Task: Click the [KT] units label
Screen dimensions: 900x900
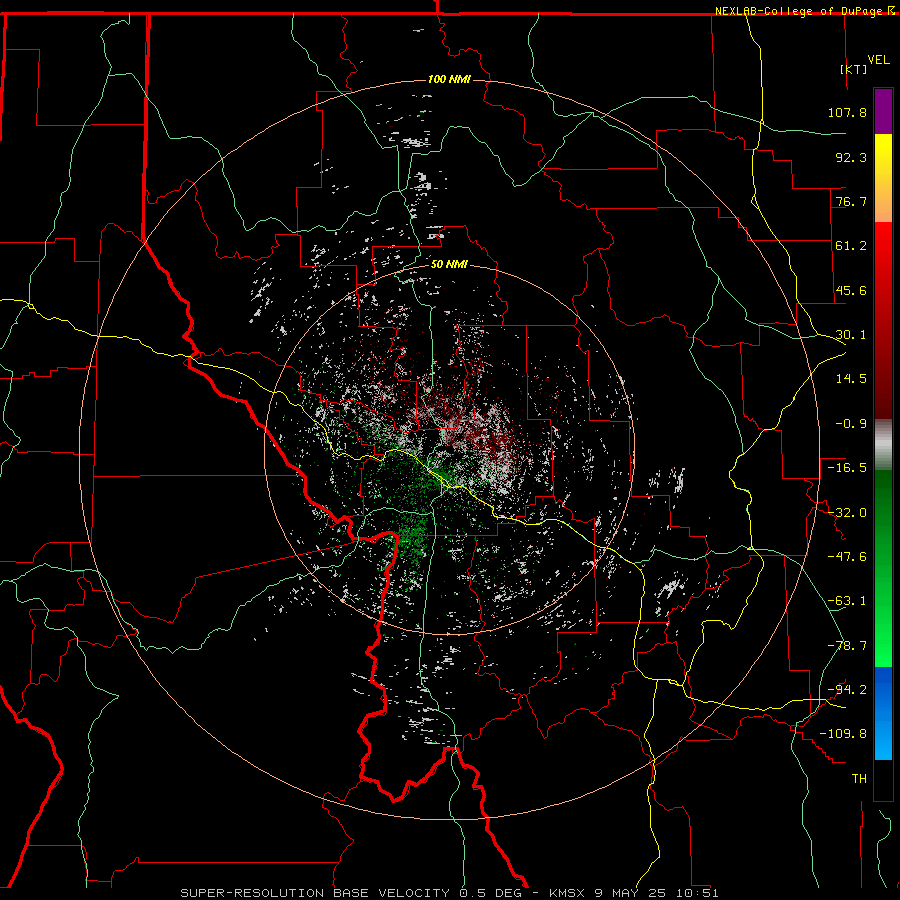Action: pyautogui.click(x=854, y=69)
